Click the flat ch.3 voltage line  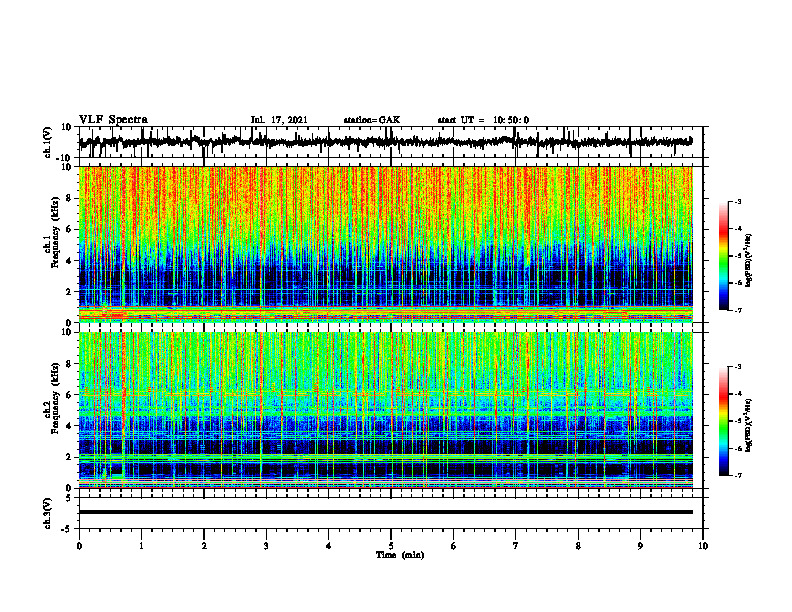(385, 512)
